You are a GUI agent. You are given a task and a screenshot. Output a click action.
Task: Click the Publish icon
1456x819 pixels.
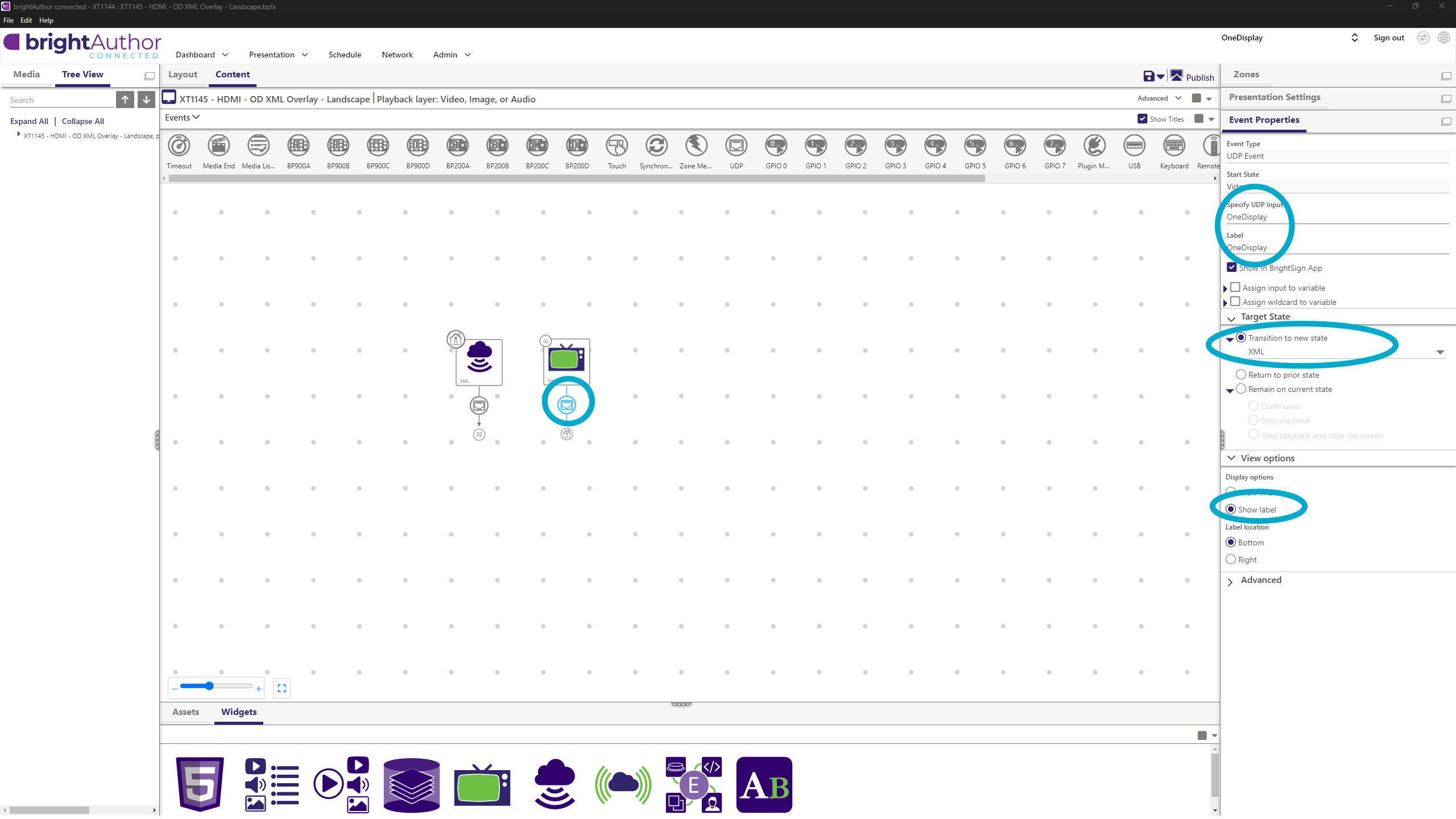coord(1177,76)
